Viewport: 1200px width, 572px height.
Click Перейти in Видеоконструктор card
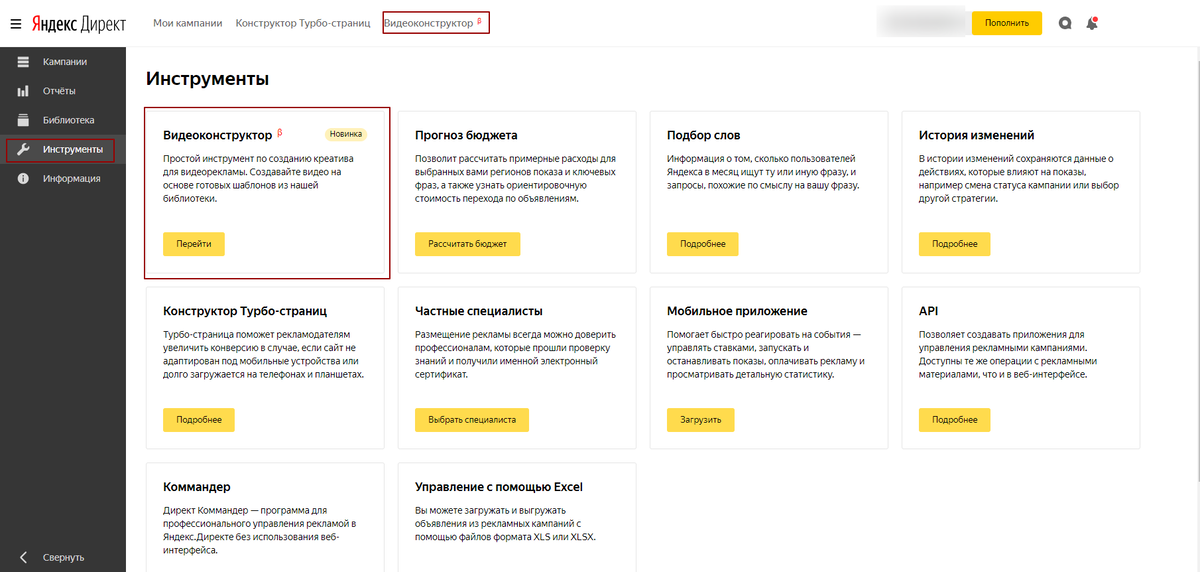tap(194, 244)
